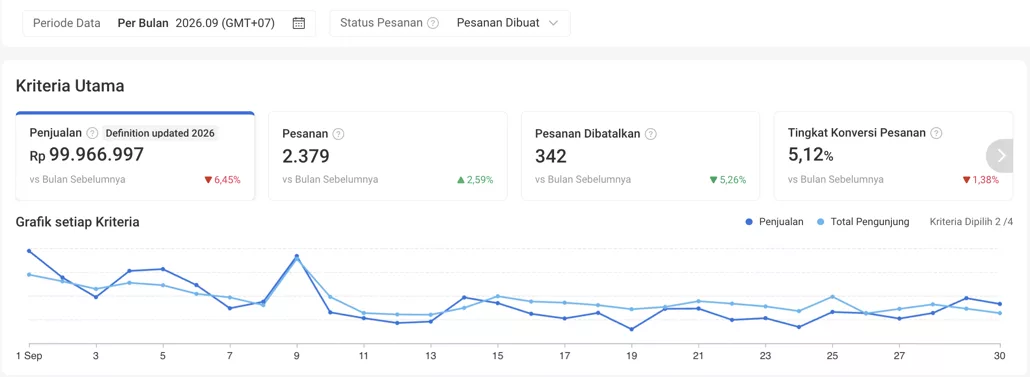Screen dimensions: 1030x377
Task: Click help icon beside Penjualan
Action: (x=92, y=133)
